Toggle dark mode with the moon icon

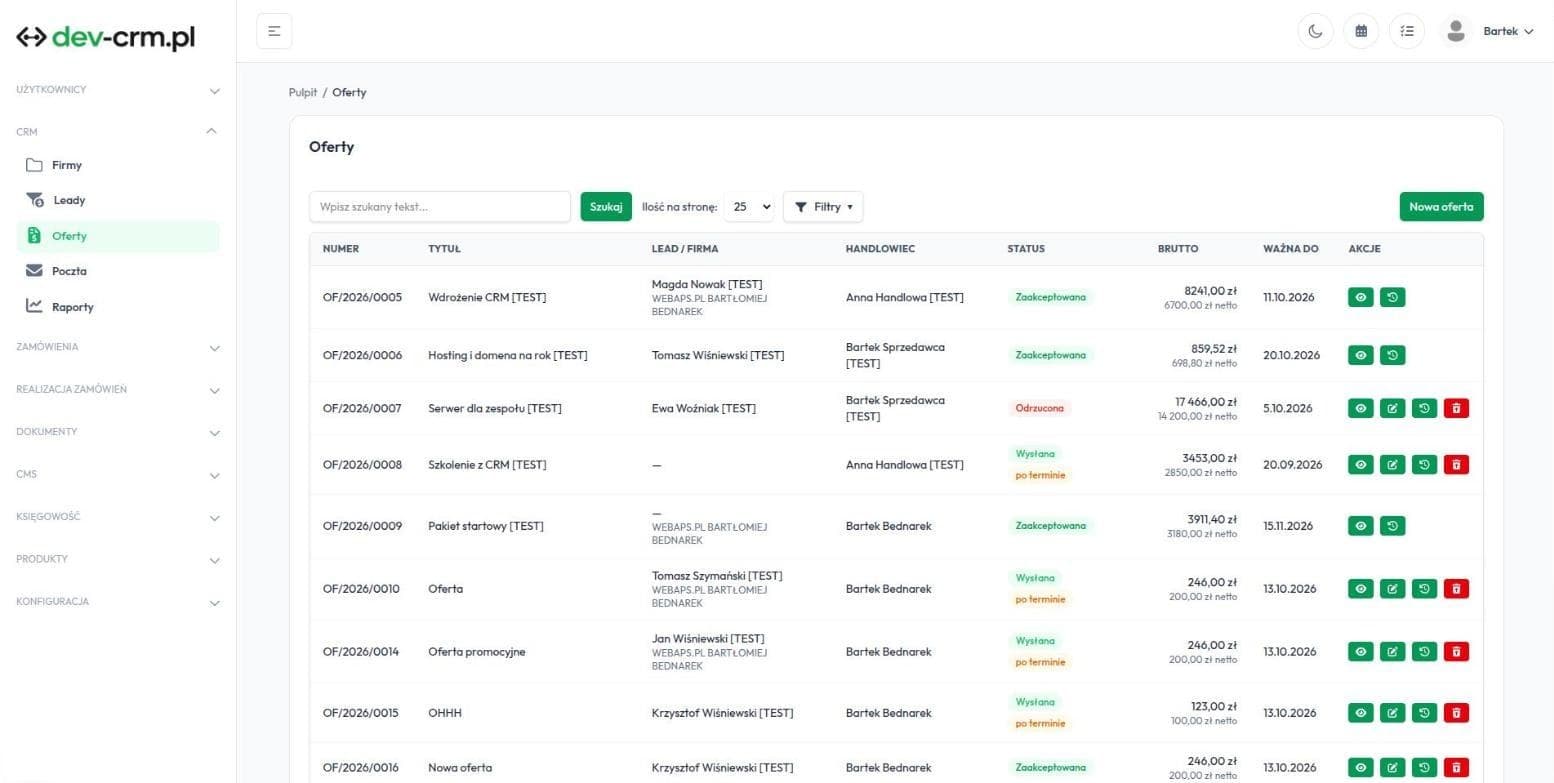pyautogui.click(x=1315, y=31)
